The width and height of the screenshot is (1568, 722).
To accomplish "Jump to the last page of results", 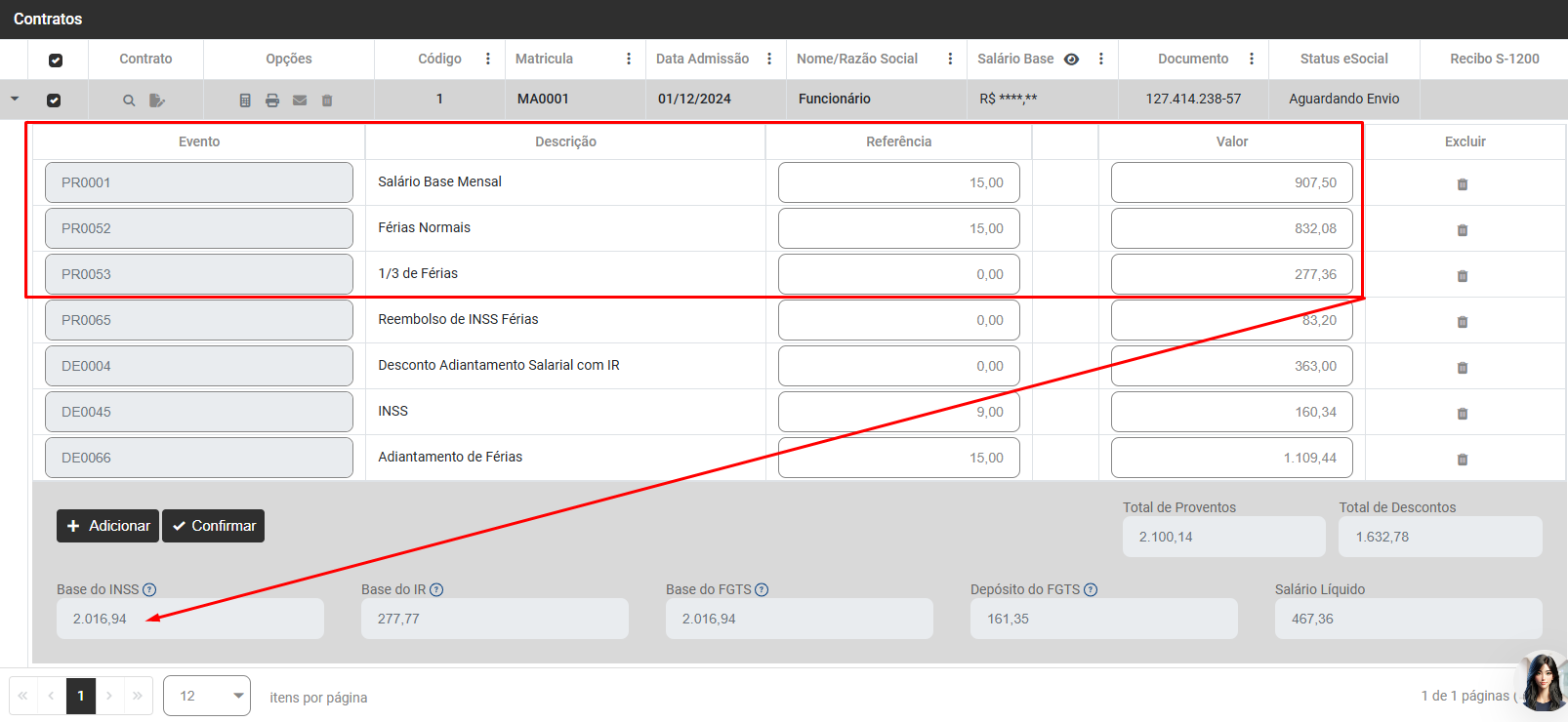I will coord(138,696).
